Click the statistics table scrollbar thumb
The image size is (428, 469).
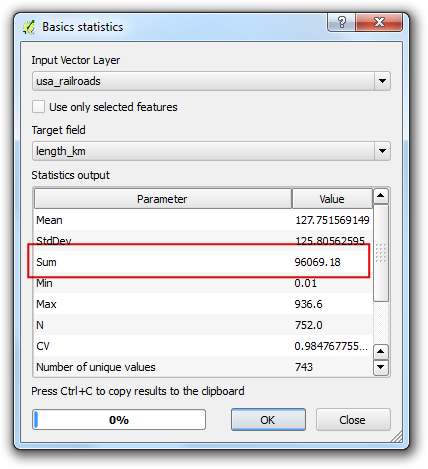pyautogui.click(x=381, y=253)
